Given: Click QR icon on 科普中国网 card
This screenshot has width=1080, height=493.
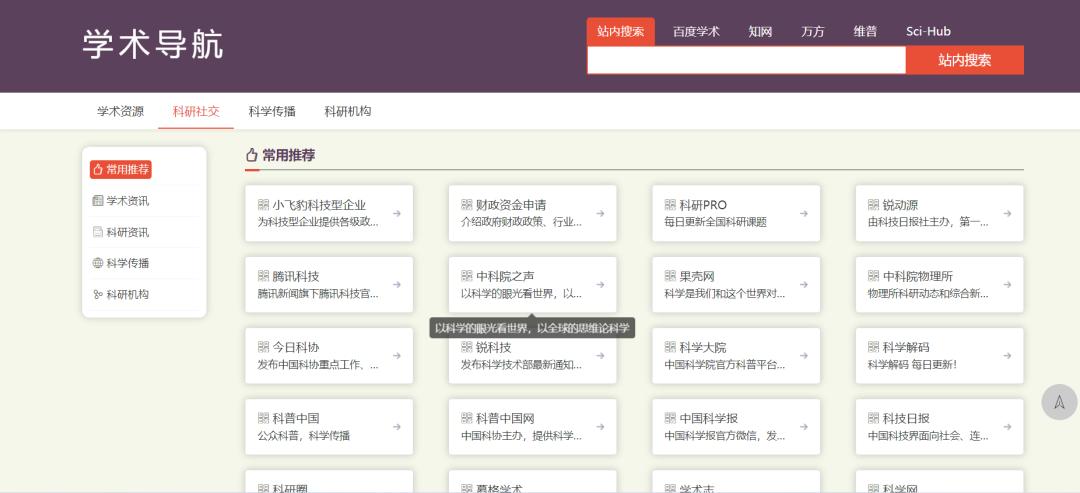Looking at the screenshot, I should click(467, 418).
